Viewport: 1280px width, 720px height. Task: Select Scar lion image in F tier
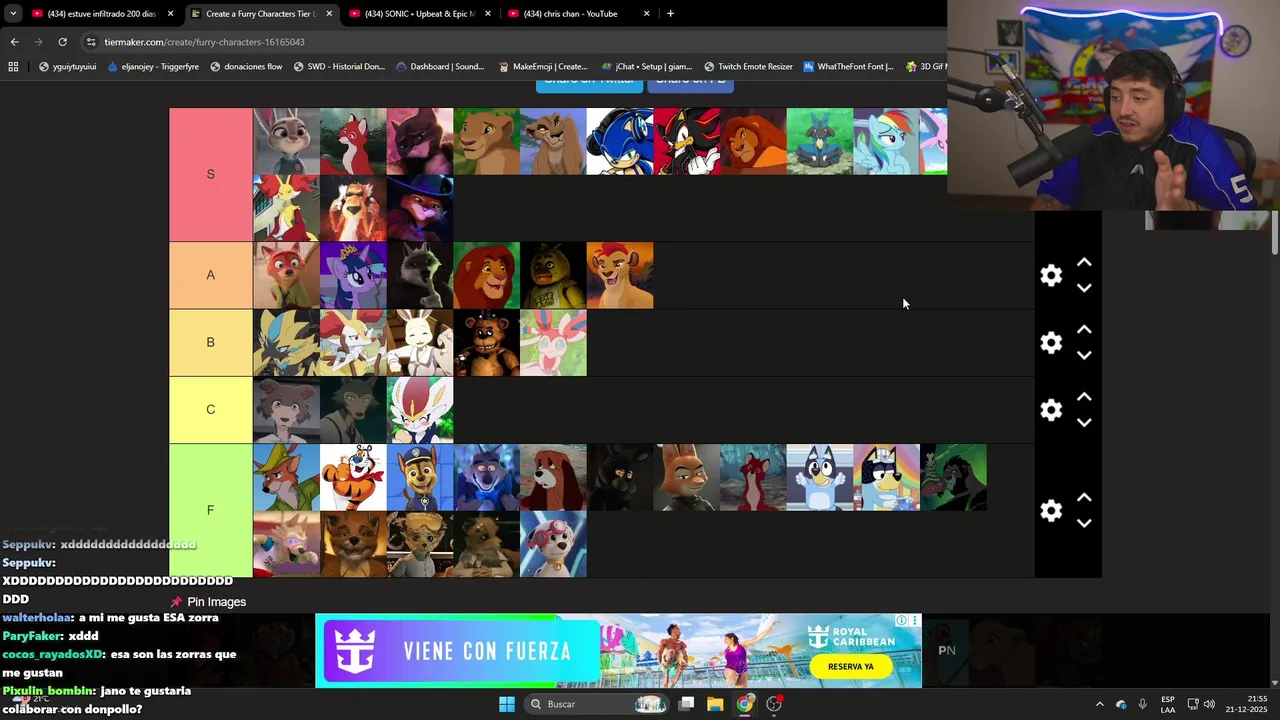pos(953,477)
